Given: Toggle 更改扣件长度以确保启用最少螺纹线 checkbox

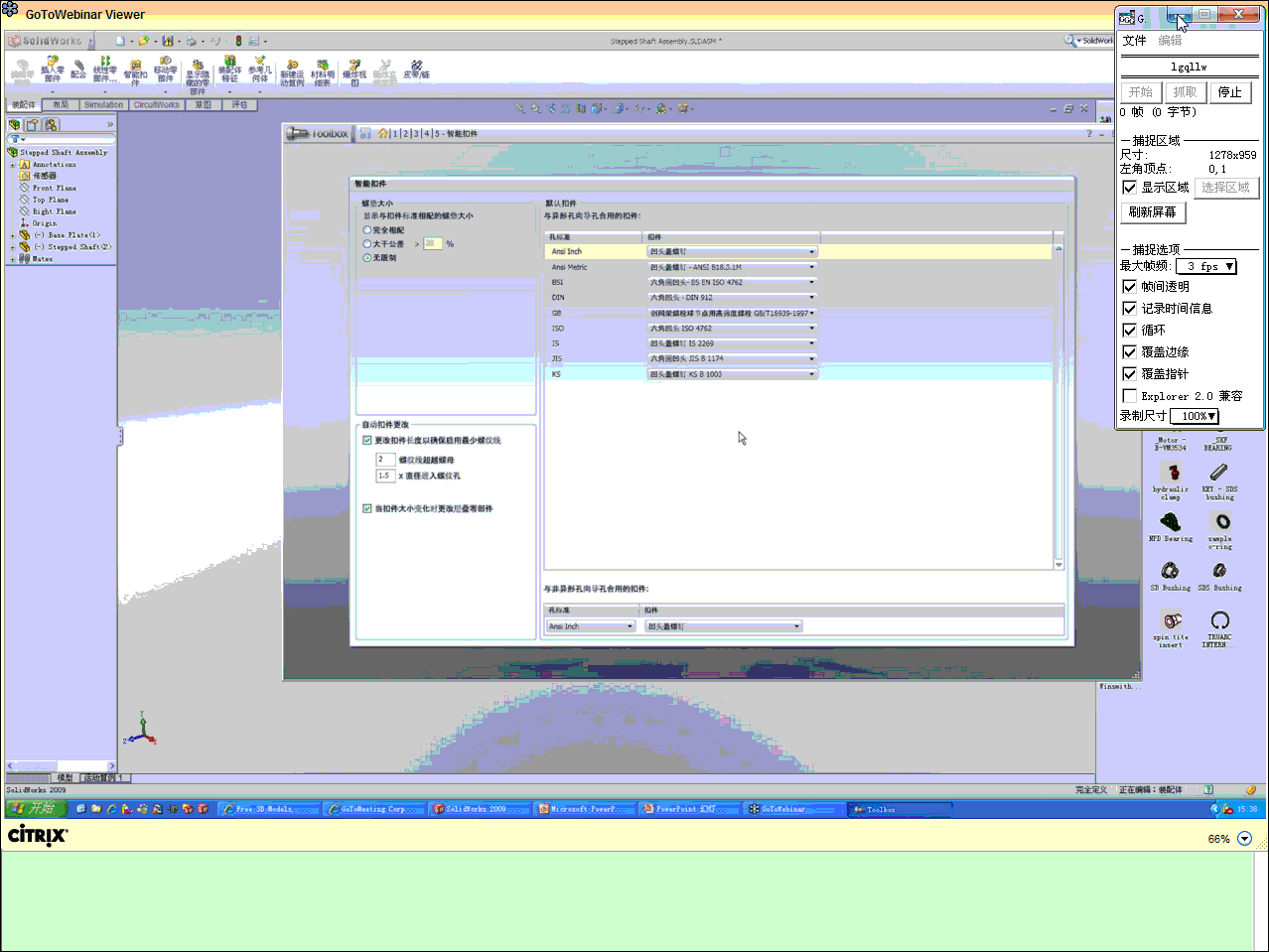Looking at the screenshot, I should [x=367, y=440].
